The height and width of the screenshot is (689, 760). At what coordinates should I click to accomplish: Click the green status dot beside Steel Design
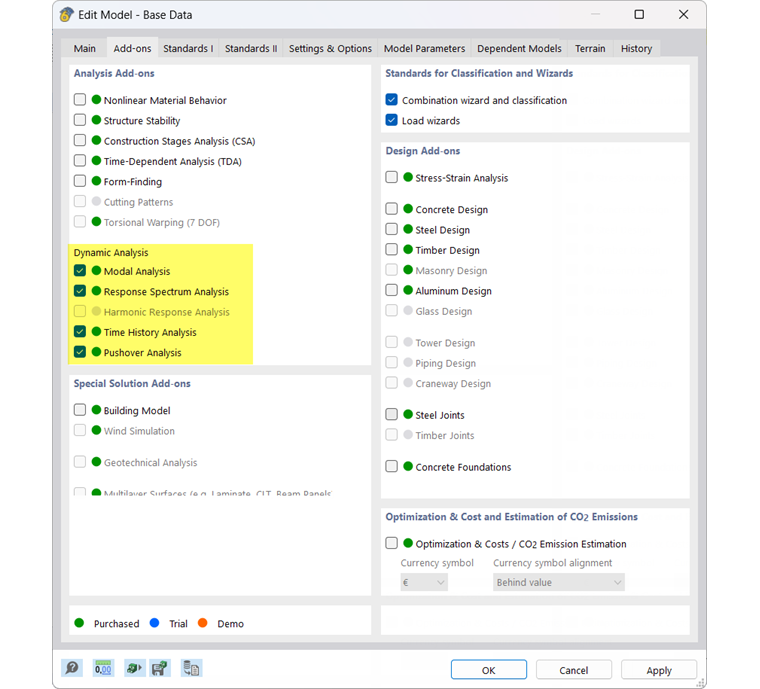point(408,229)
